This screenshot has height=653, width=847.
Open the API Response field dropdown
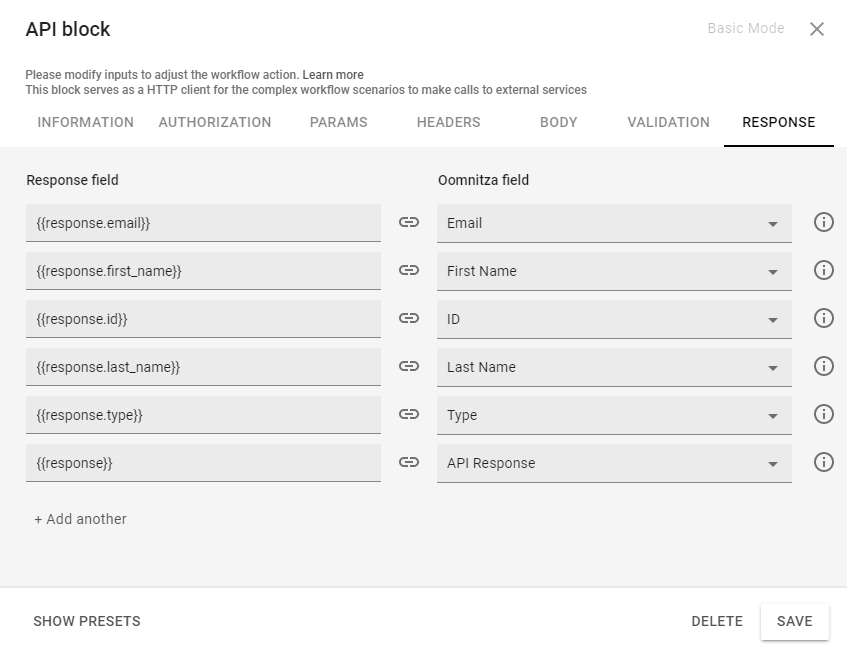click(x=773, y=462)
